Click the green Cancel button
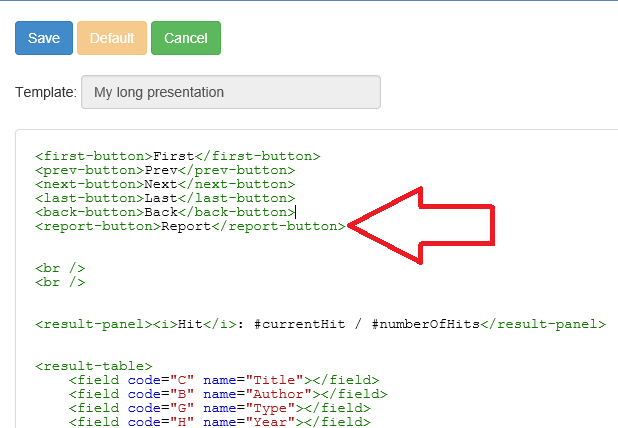618x428 pixels. 186,38
